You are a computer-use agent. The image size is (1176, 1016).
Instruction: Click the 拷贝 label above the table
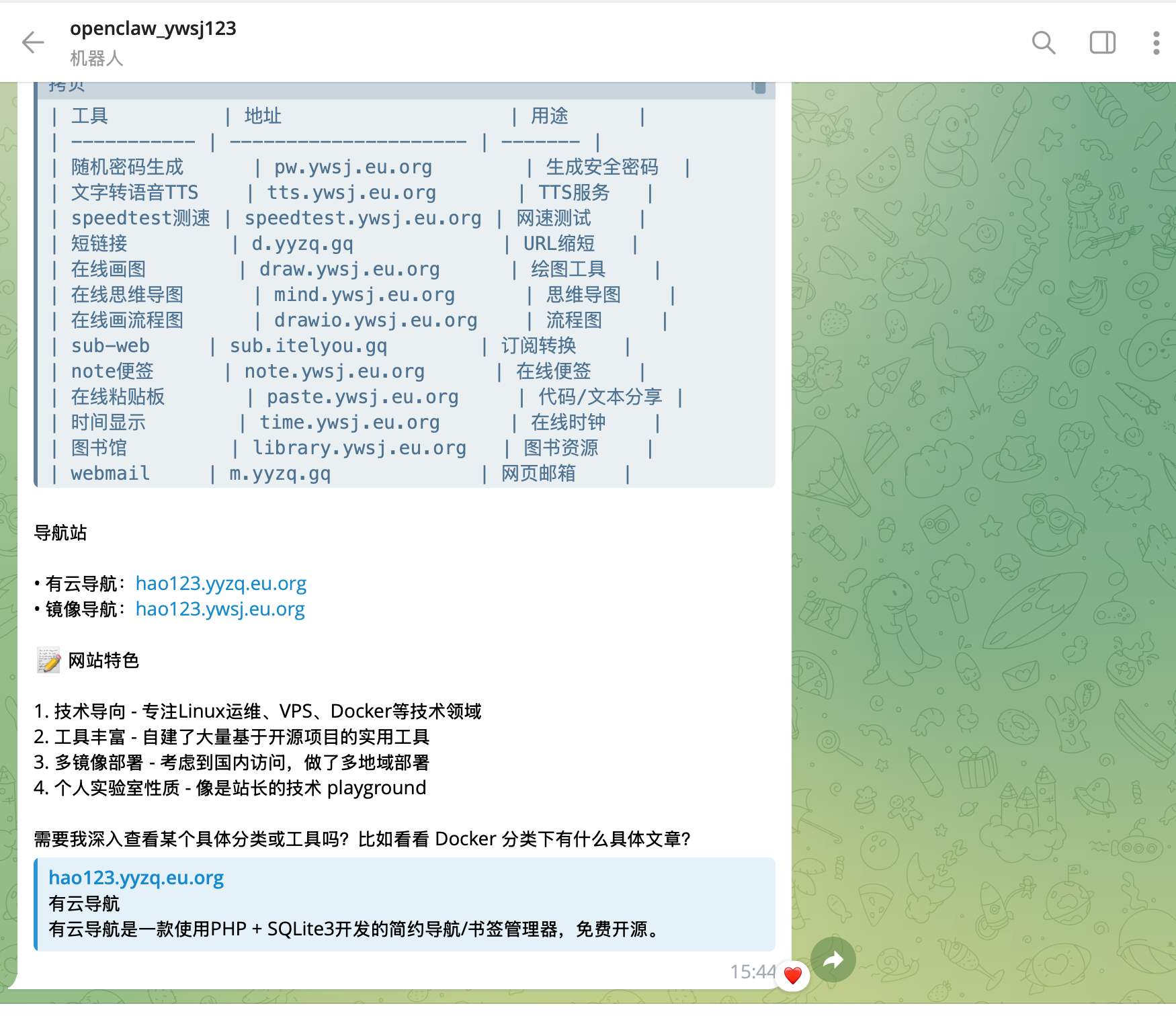(x=67, y=85)
